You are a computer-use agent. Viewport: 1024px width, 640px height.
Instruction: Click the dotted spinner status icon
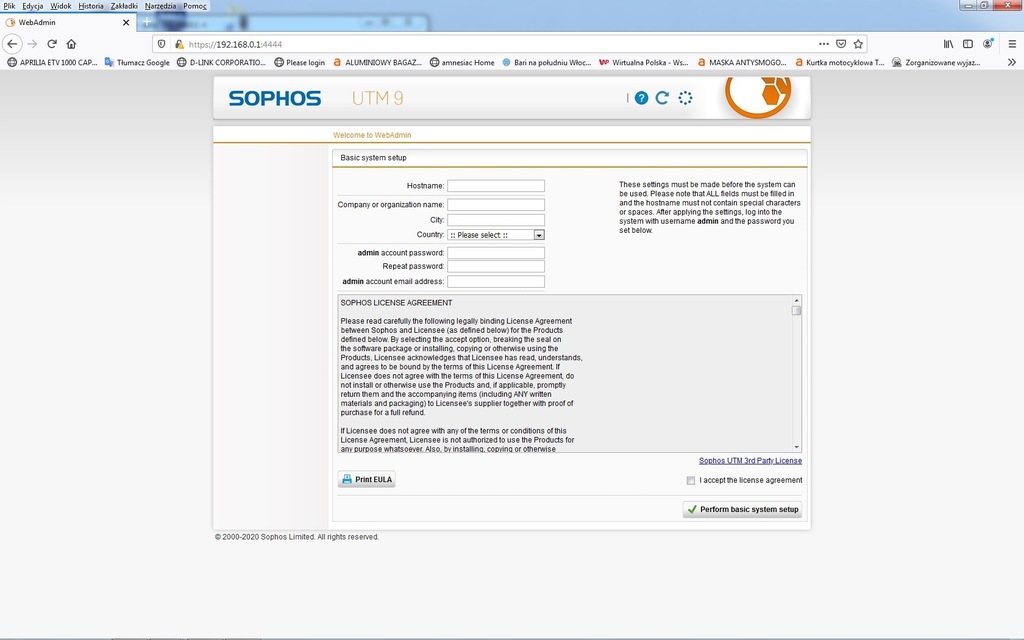(x=685, y=98)
